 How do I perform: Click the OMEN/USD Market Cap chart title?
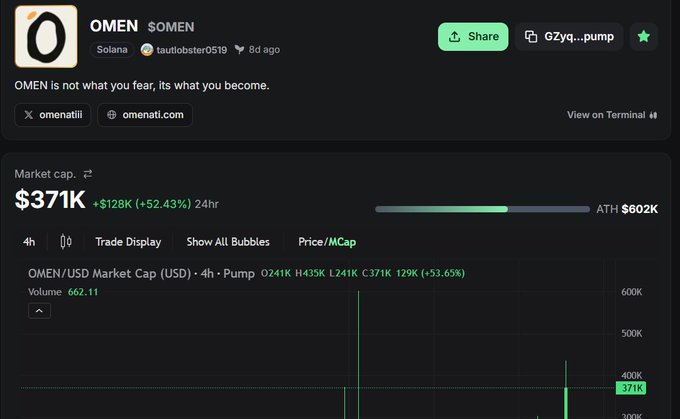(x=141, y=273)
